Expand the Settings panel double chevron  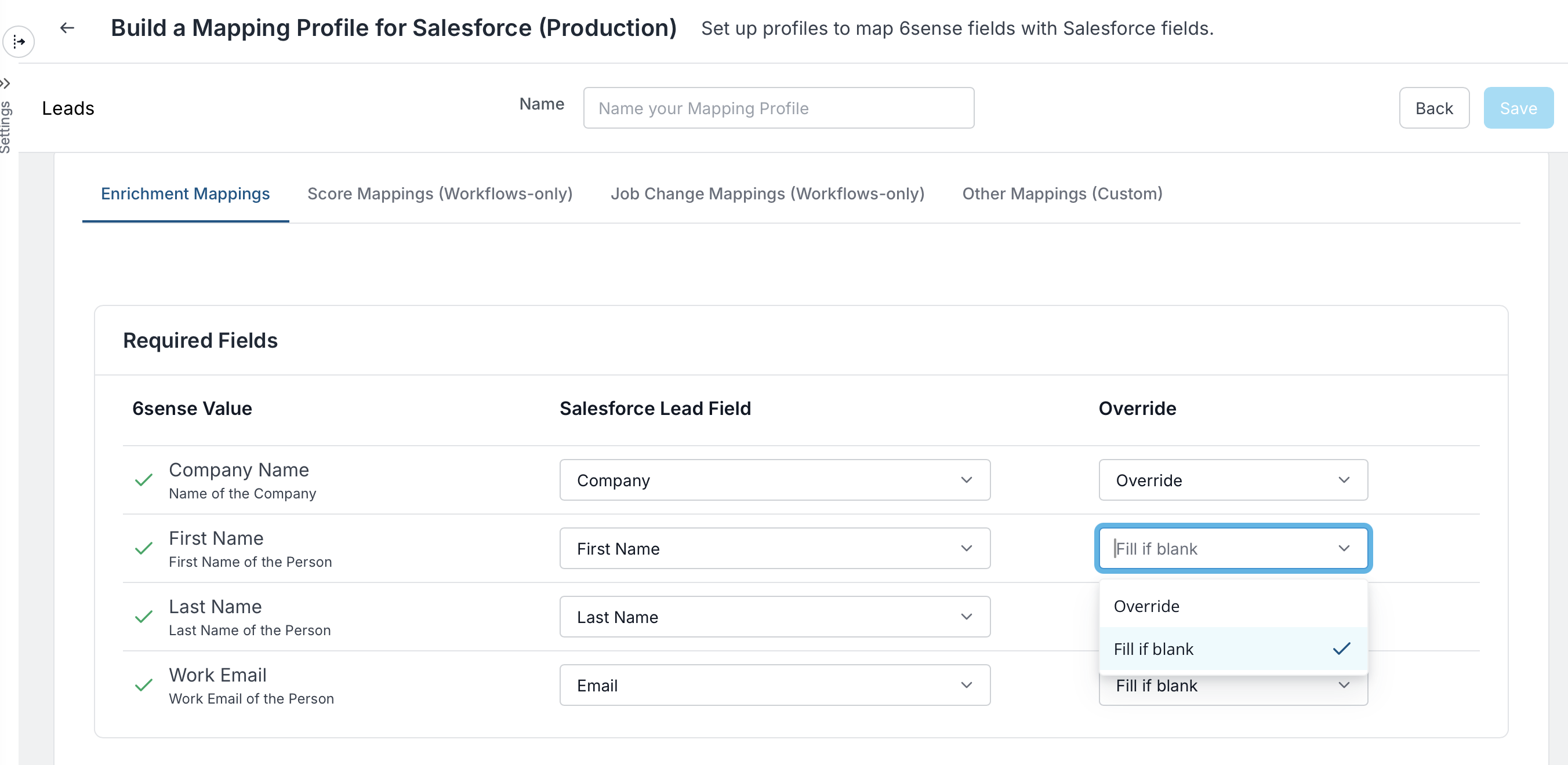click(5, 83)
